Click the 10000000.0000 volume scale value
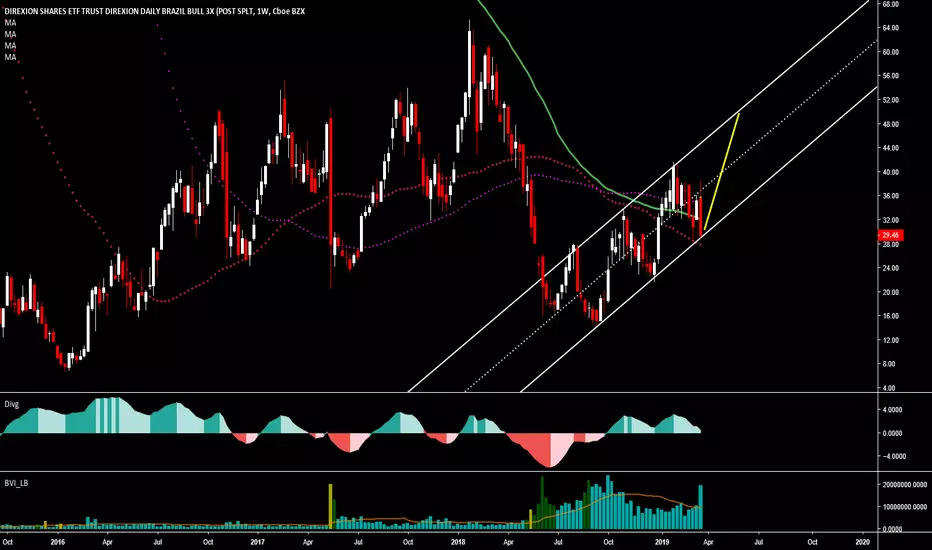This screenshot has height=550, width=932. (x=903, y=507)
